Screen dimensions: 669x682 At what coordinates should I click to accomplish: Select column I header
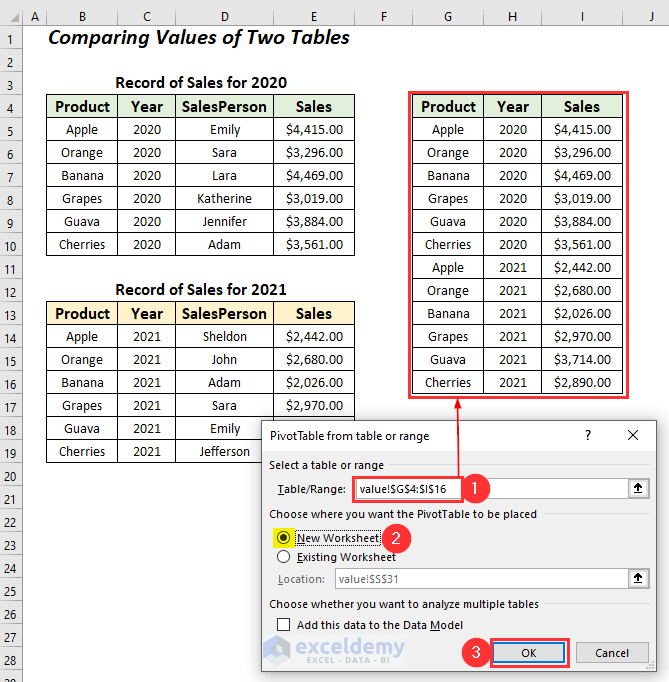[x=582, y=17]
